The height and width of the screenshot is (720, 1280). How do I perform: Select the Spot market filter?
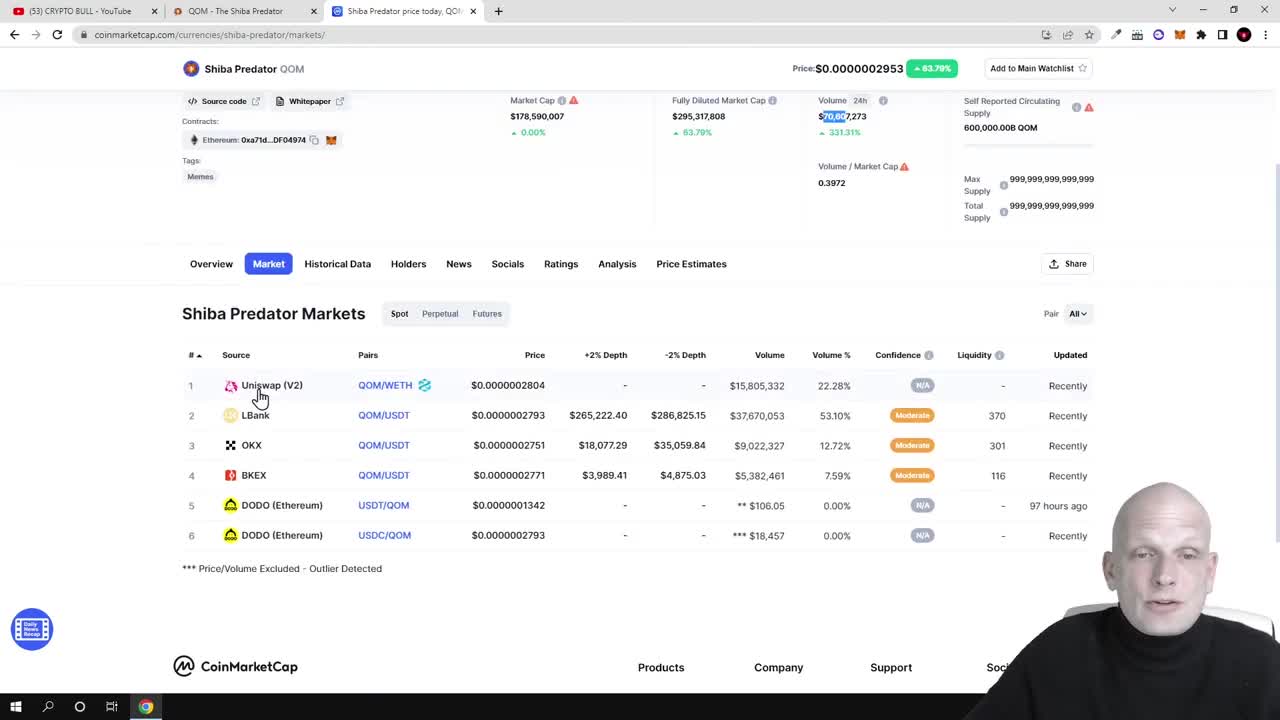(399, 314)
